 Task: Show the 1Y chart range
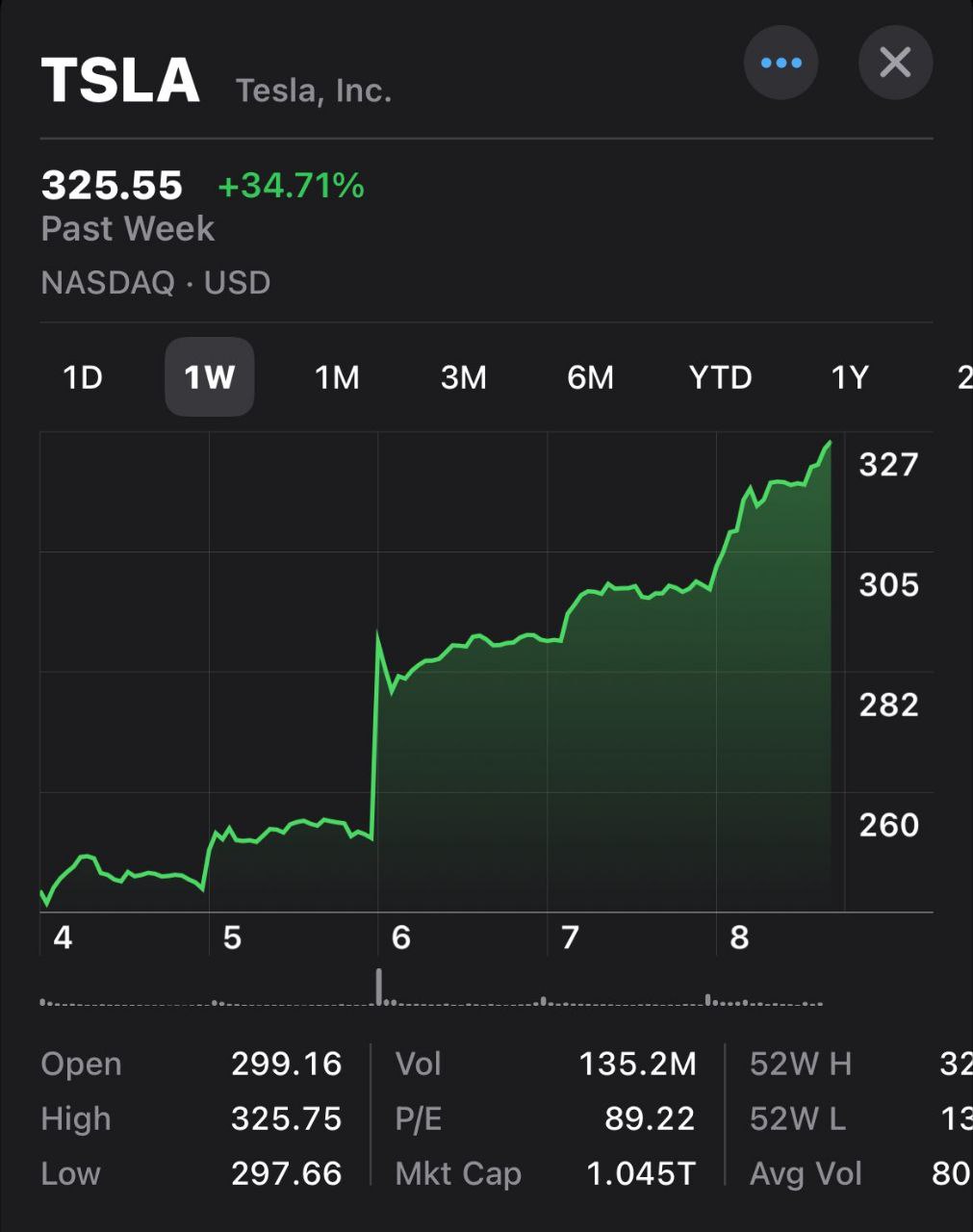click(x=849, y=377)
